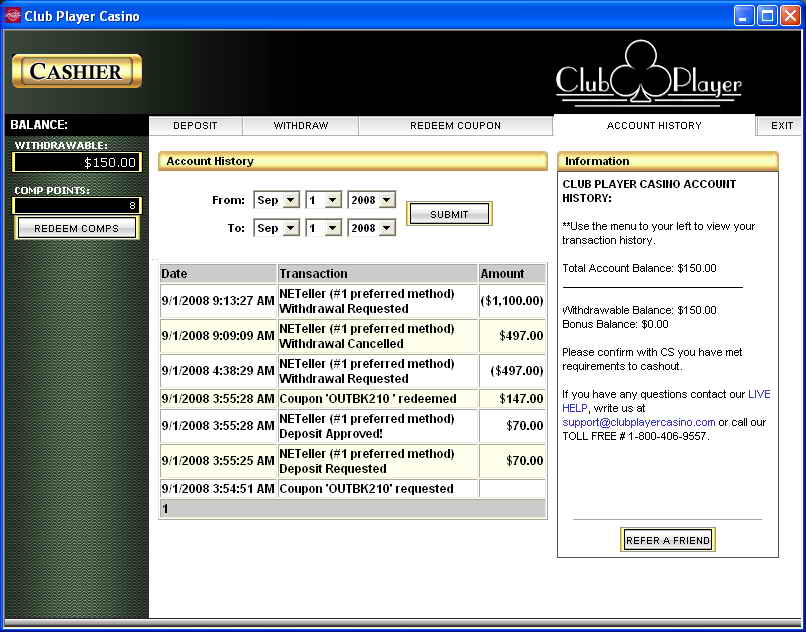Click the Redeem Comps button
806x632 pixels.
[77, 228]
